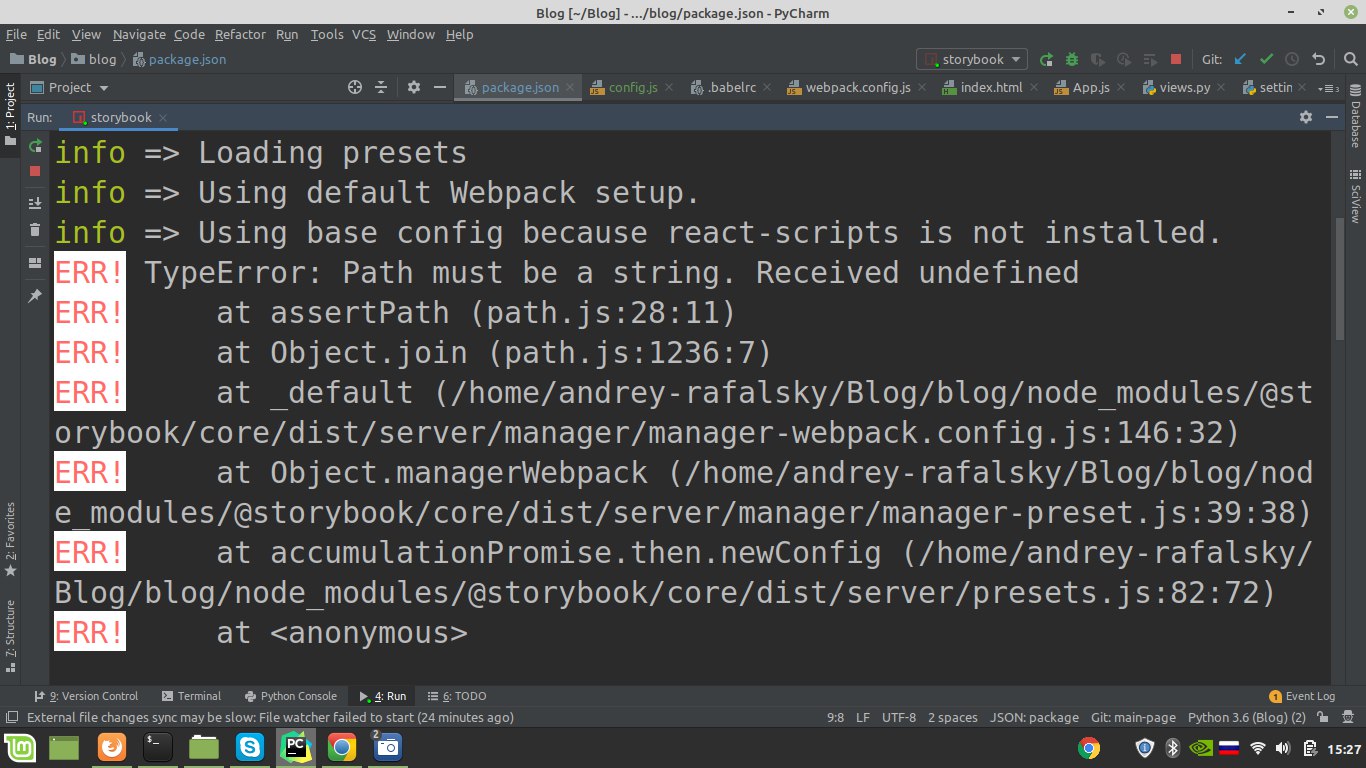The width and height of the screenshot is (1366, 768).
Task: Open Project panel settings gear
Action: pyautogui.click(x=414, y=87)
